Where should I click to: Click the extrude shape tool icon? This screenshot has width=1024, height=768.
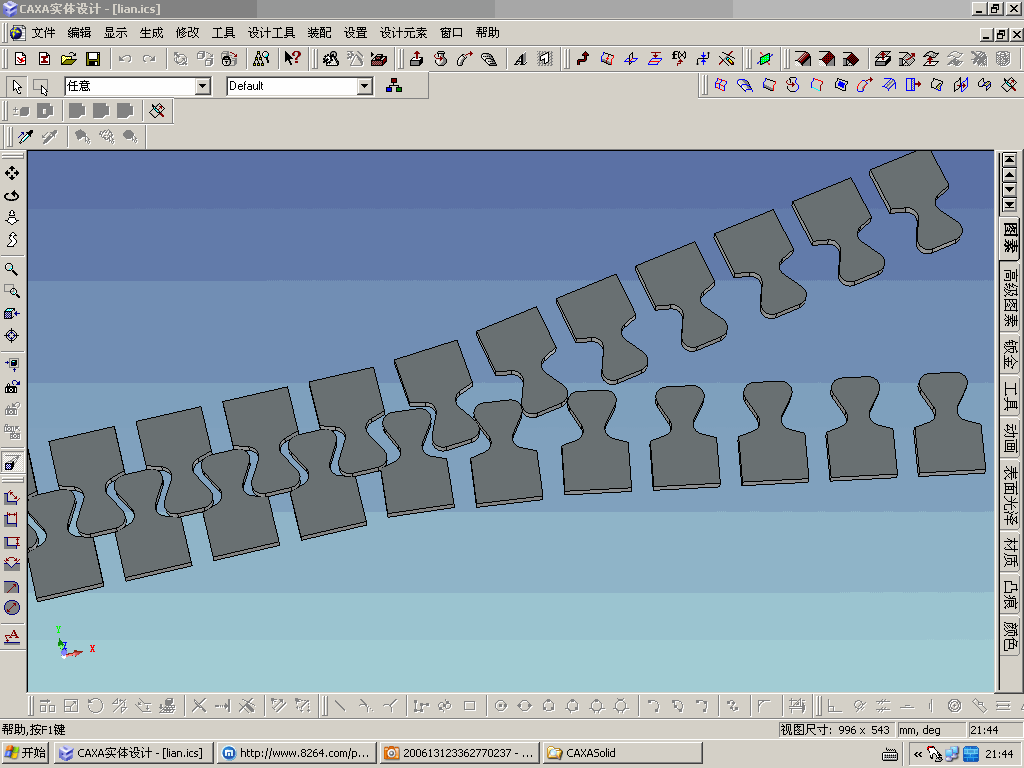pos(416,59)
